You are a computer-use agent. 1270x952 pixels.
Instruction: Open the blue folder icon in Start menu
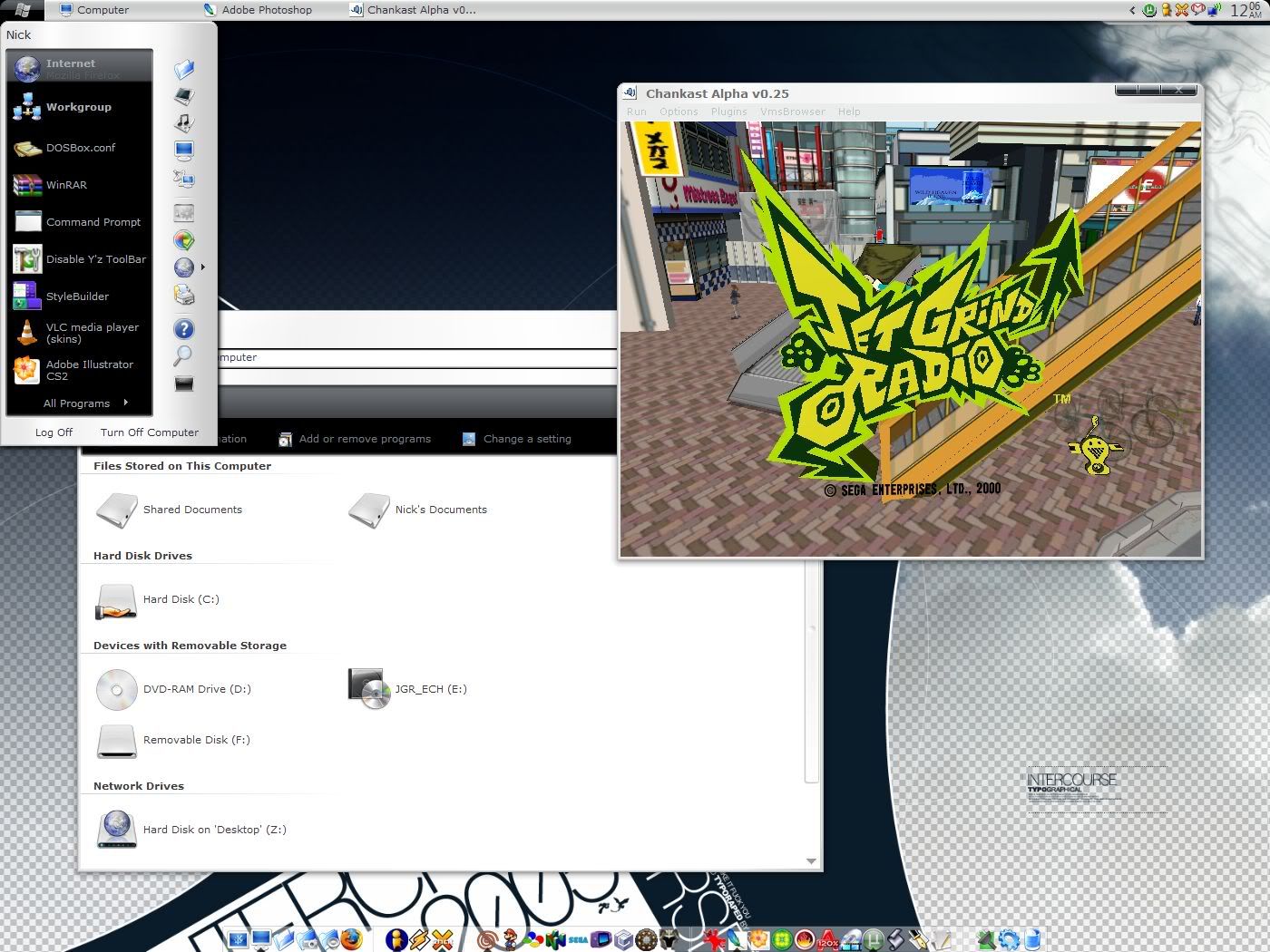coord(184,69)
